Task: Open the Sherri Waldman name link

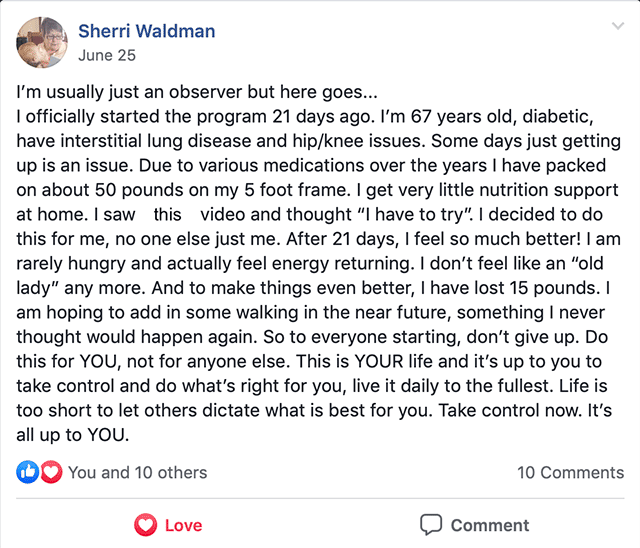Action: tap(146, 32)
